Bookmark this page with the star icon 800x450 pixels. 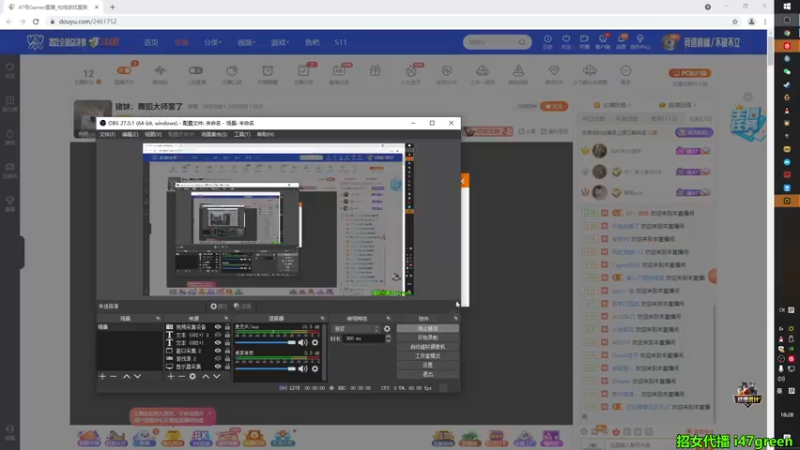coord(735,21)
